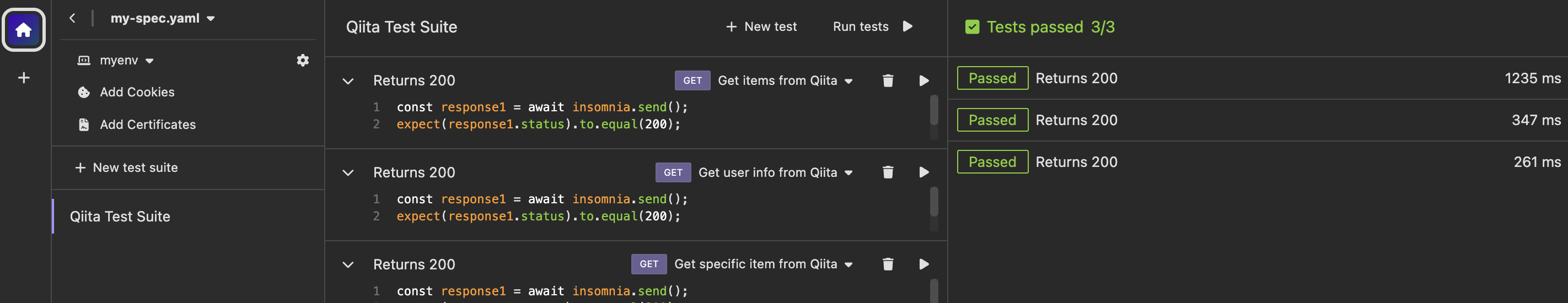The height and width of the screenshot is (303, 1568).
Task: Open my-spec.yaml document dropdown
Action: pos(162,18)
